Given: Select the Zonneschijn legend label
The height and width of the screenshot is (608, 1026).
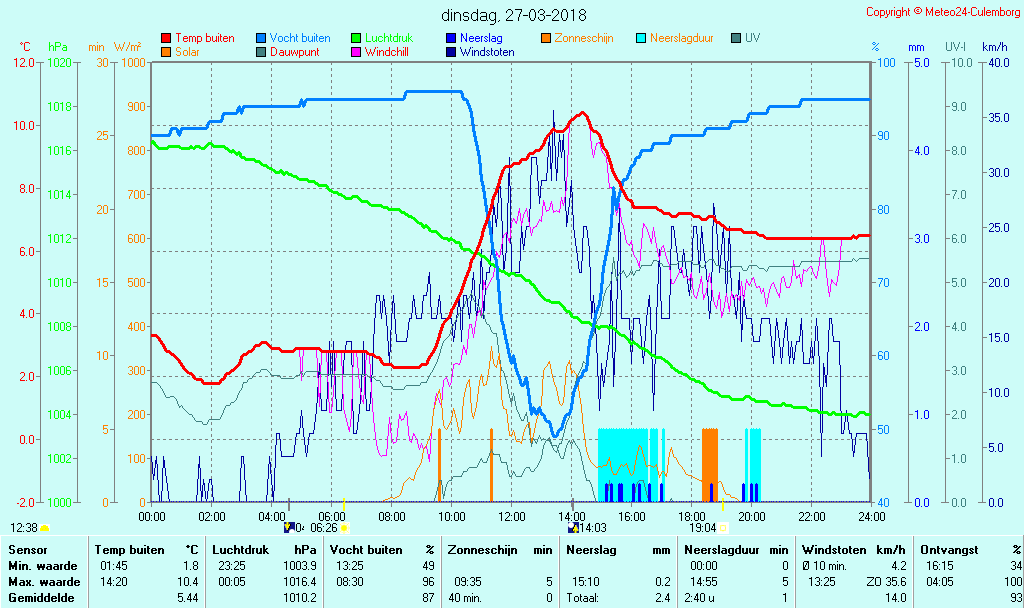Looking at the screenshot, I should click(583, 38).
